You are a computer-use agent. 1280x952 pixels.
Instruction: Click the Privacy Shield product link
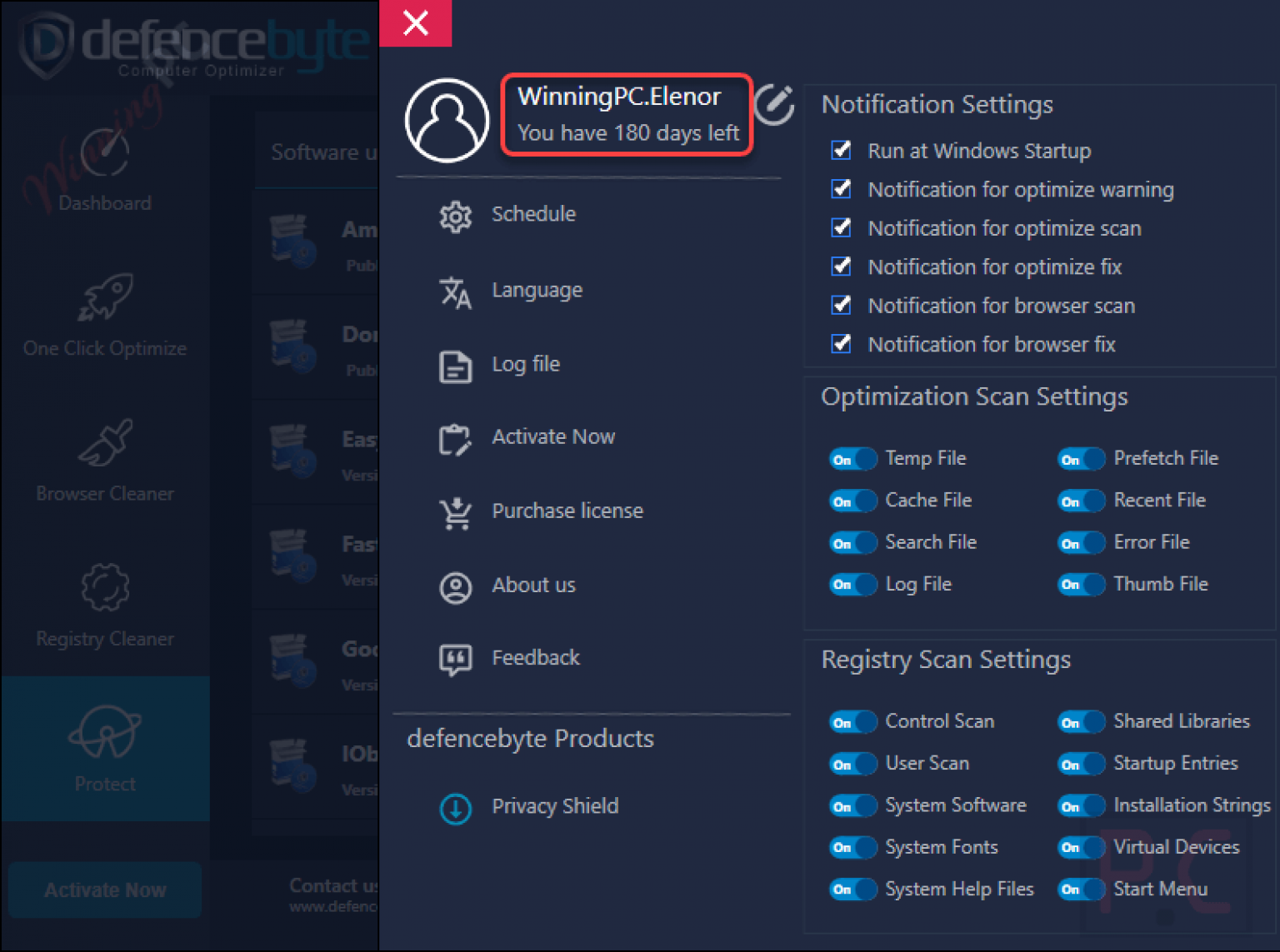pos(555,806)
